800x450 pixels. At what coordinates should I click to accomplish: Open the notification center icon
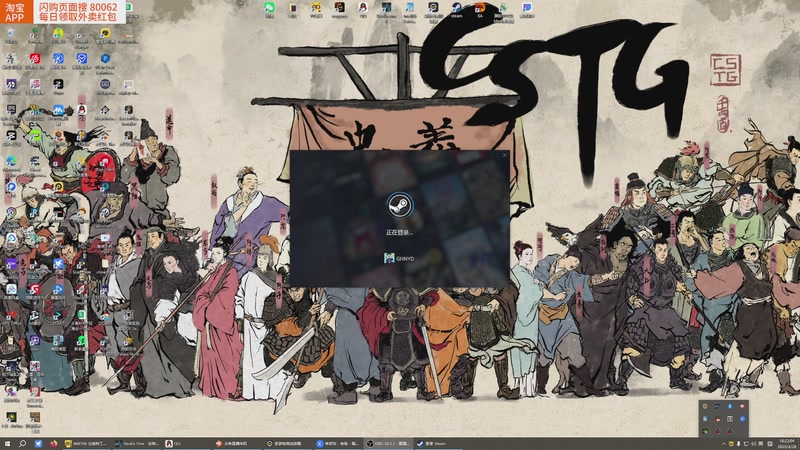(770, 444)
